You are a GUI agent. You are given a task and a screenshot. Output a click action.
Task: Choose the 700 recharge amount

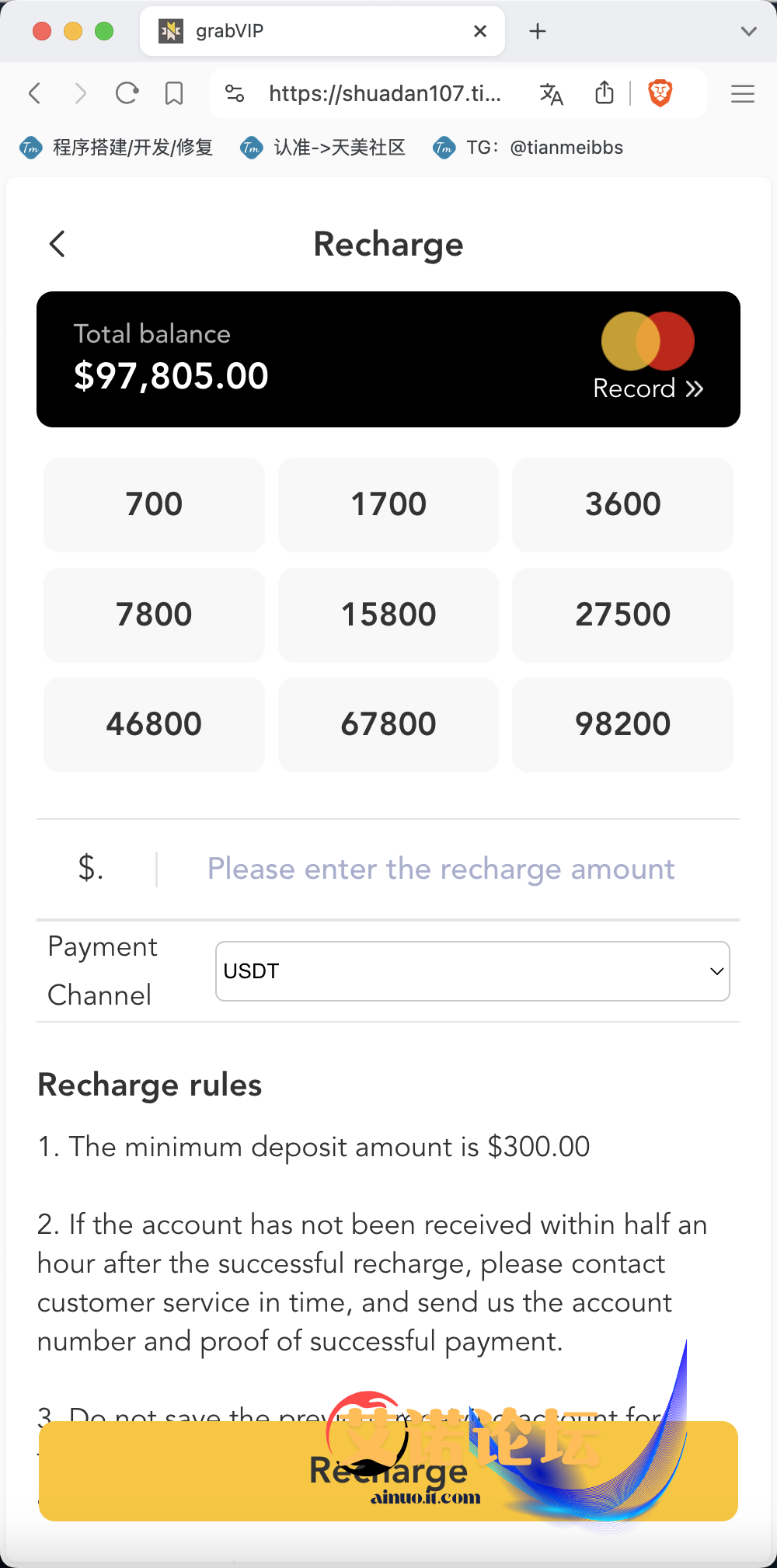click(154, 504)
